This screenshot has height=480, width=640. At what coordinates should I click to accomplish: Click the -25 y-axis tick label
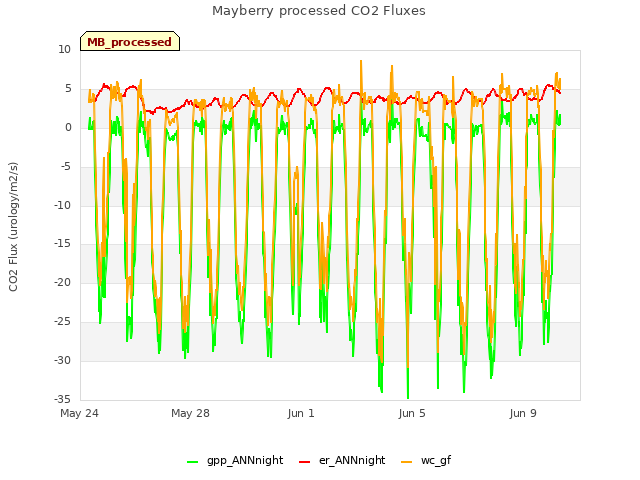click(62, 322)
